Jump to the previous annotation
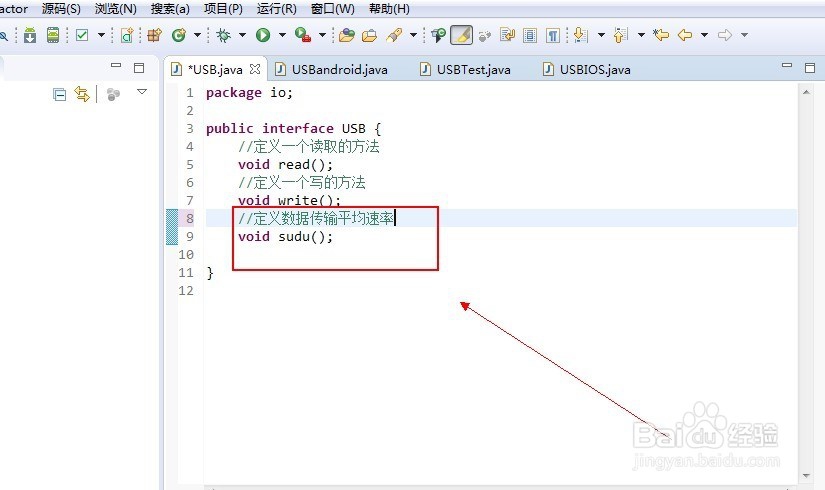The width and height of the screenshot is (825, 490). point(621,35)
